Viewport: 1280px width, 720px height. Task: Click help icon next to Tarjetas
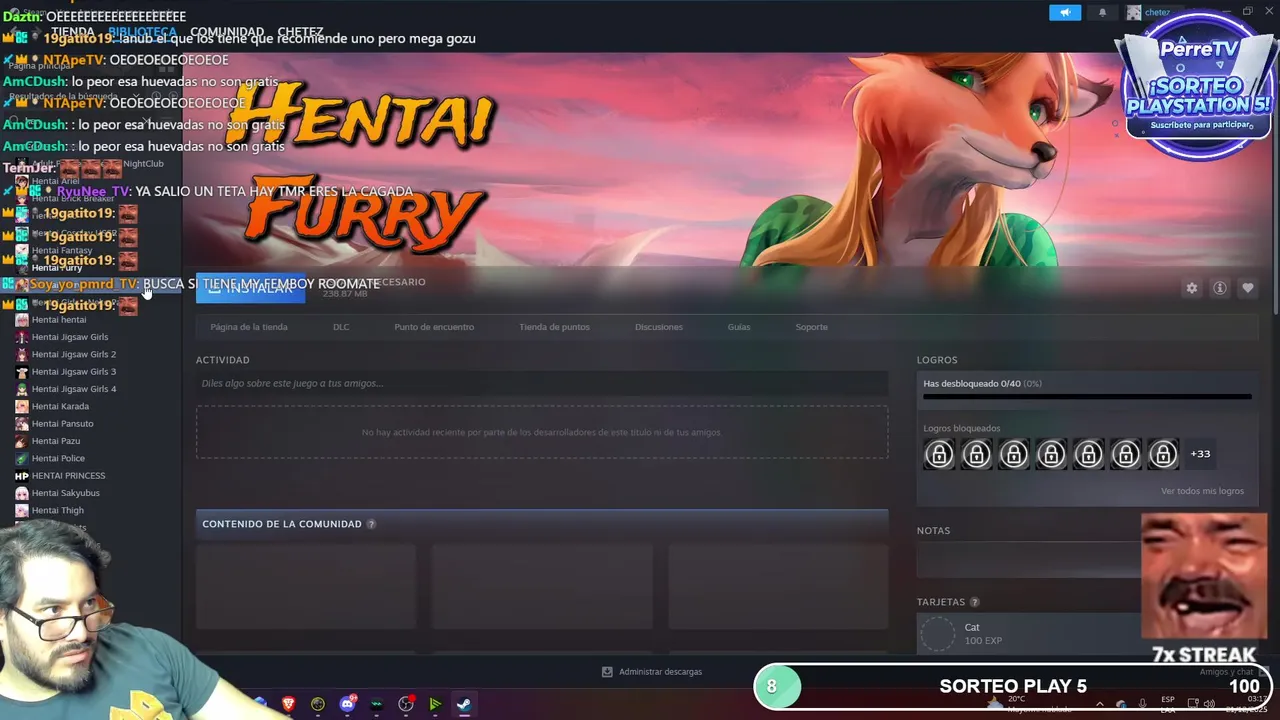click(975, 602)
